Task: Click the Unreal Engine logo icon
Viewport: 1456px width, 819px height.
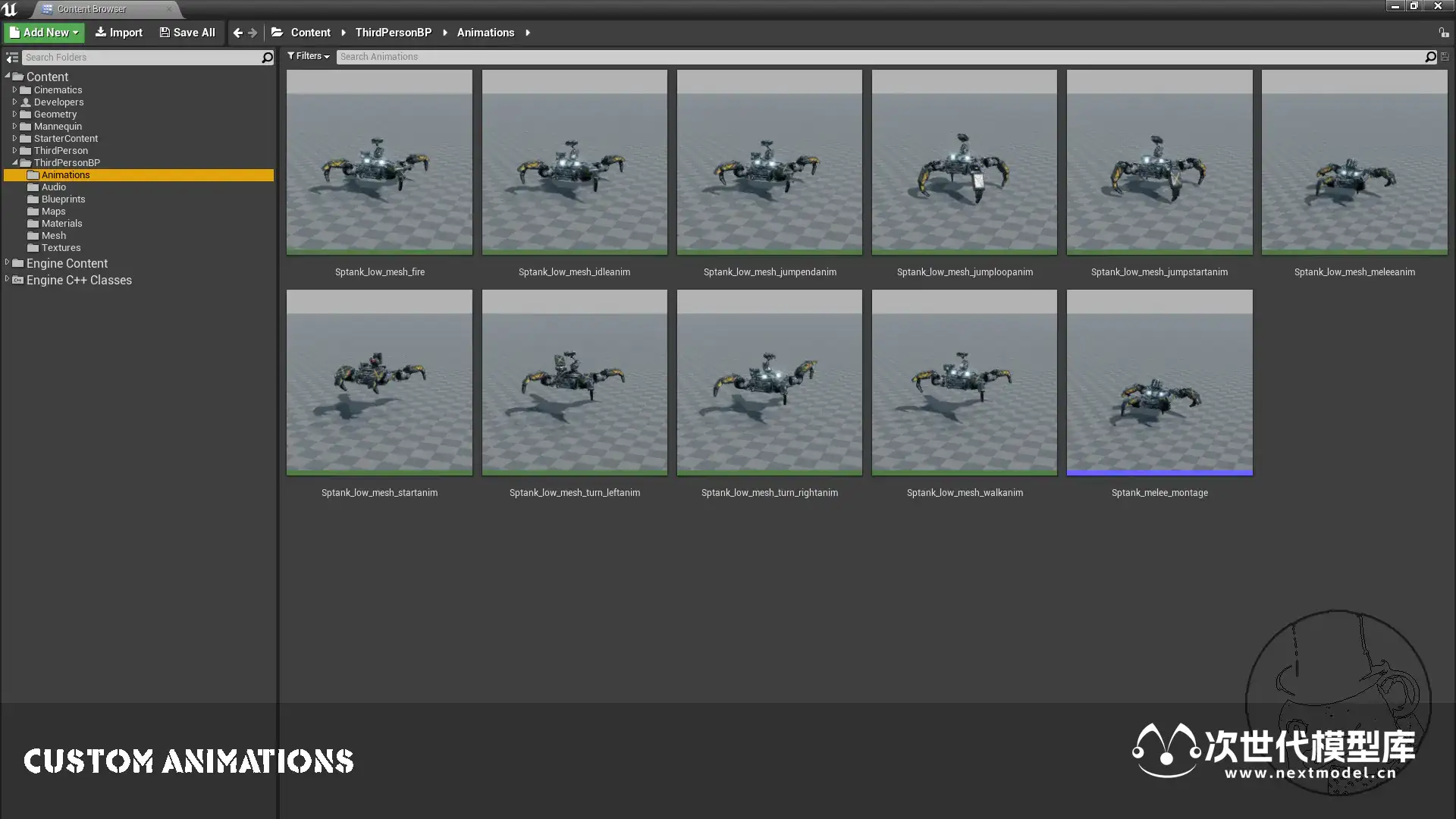Action: (x=10, y=9)
